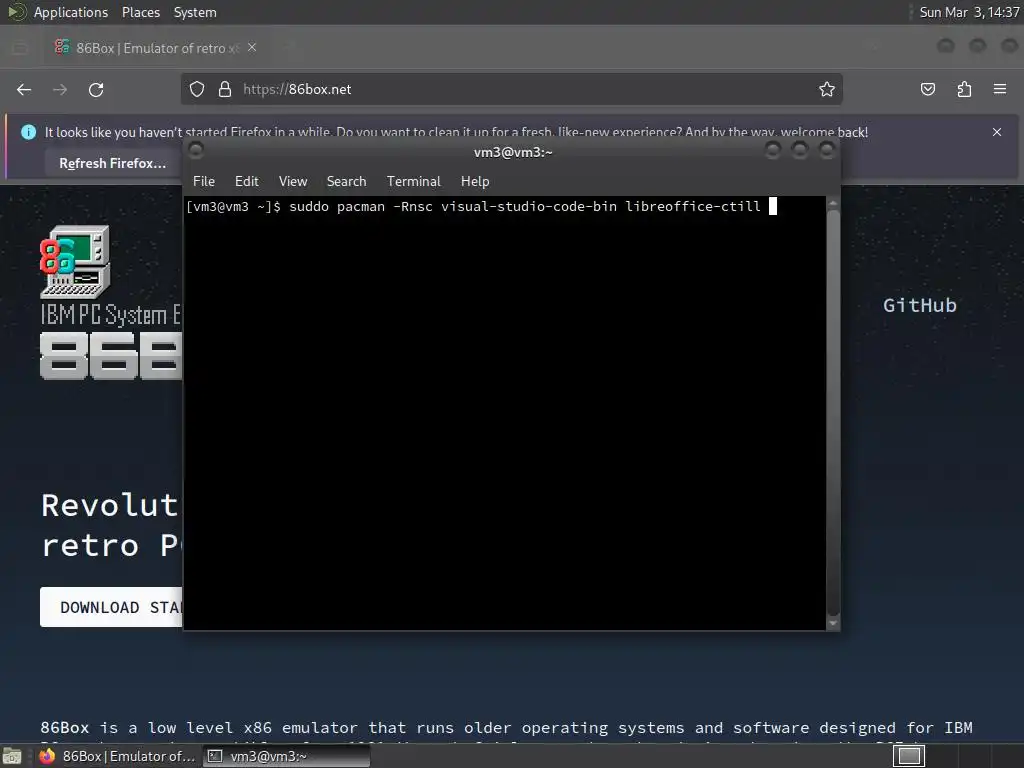Click the 86box.net URL address field

pyautogui.click(x=511, y=89)
